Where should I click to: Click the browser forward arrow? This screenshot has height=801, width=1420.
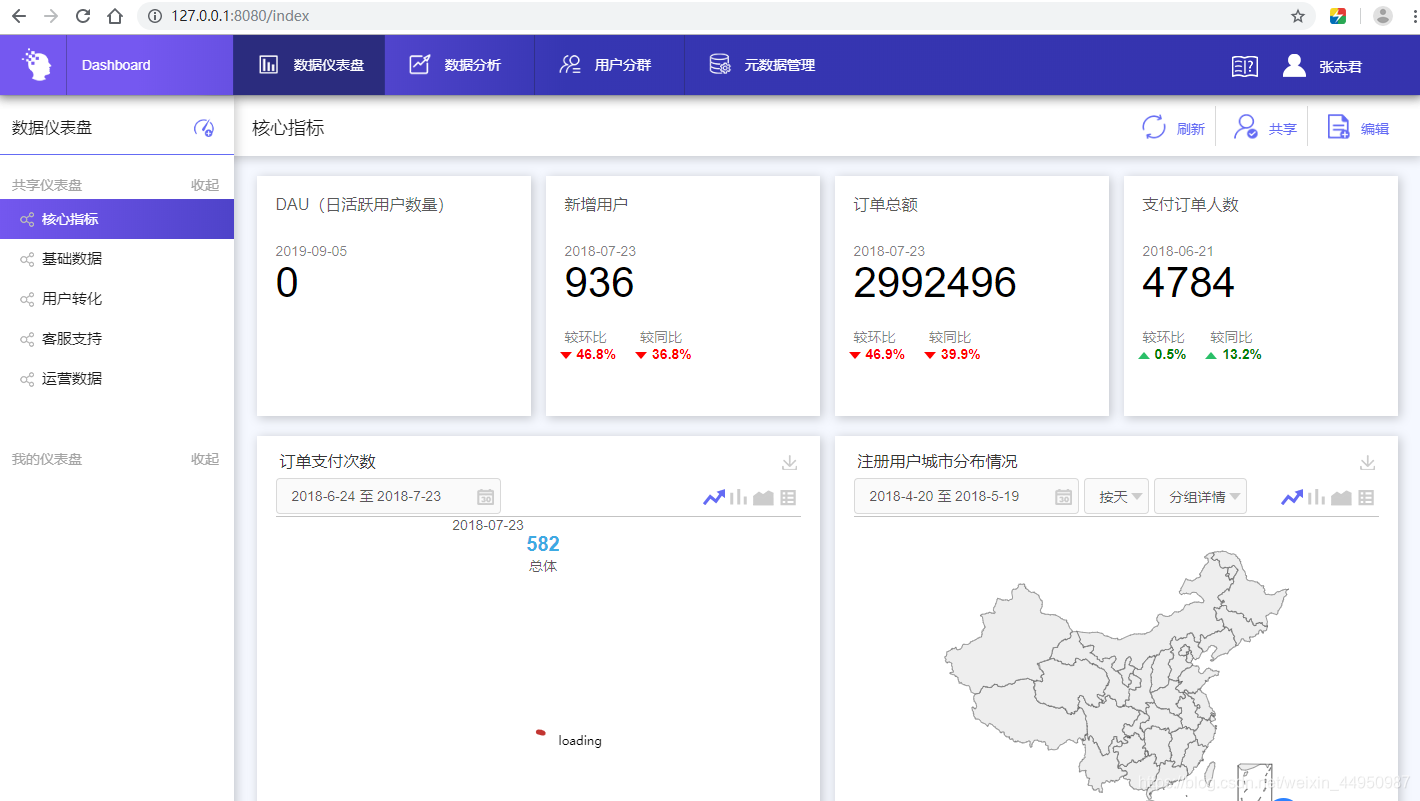(x=51, y=16)
